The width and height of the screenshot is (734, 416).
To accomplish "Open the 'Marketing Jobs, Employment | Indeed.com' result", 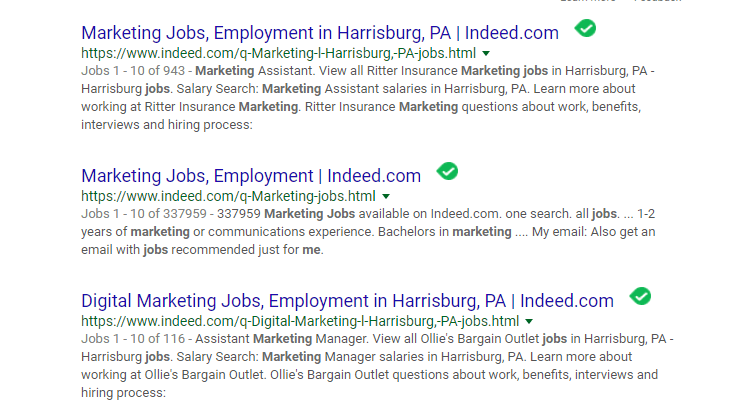I will click(251, 176).
